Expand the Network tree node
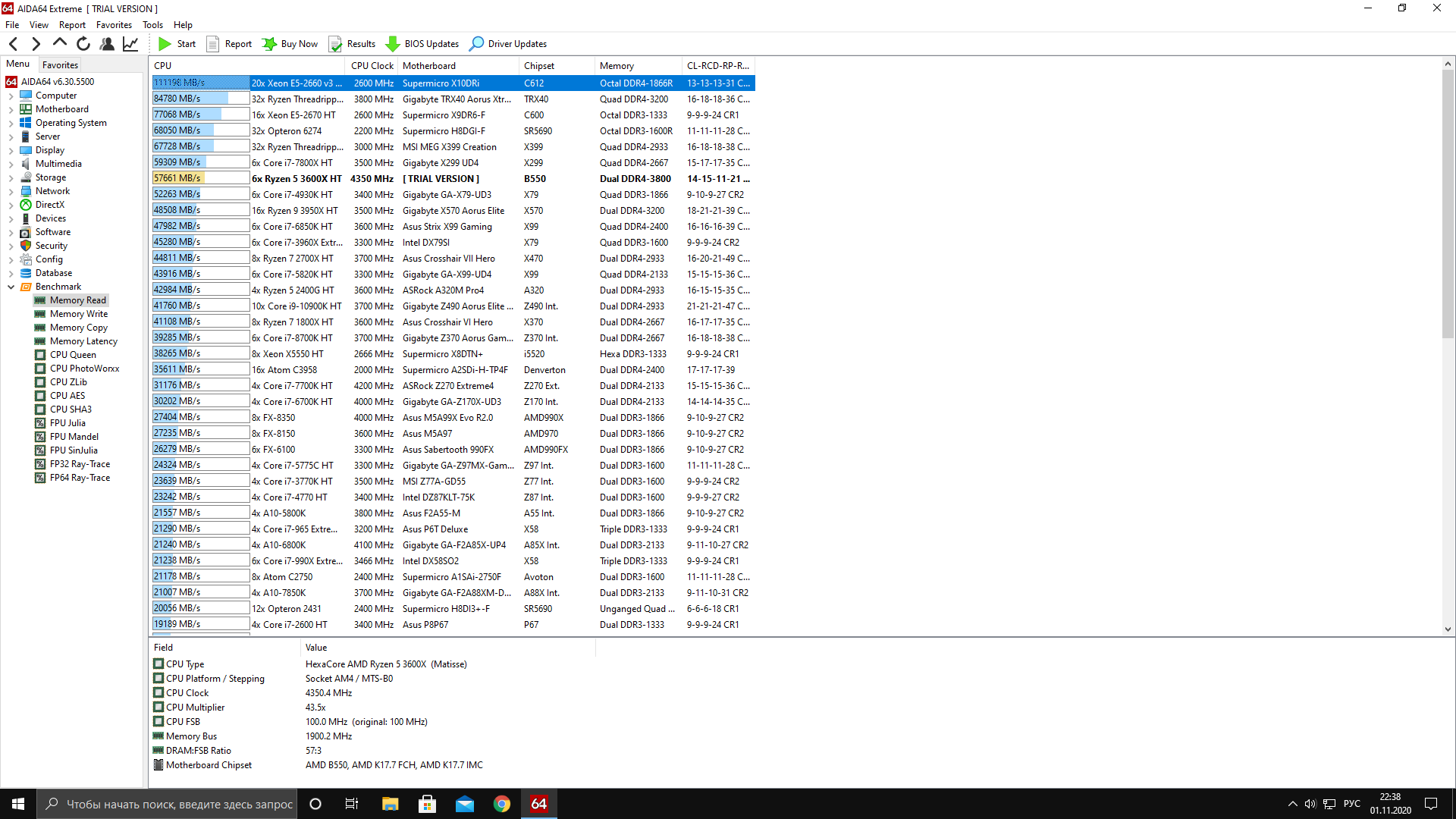 [x=11, y=192]
